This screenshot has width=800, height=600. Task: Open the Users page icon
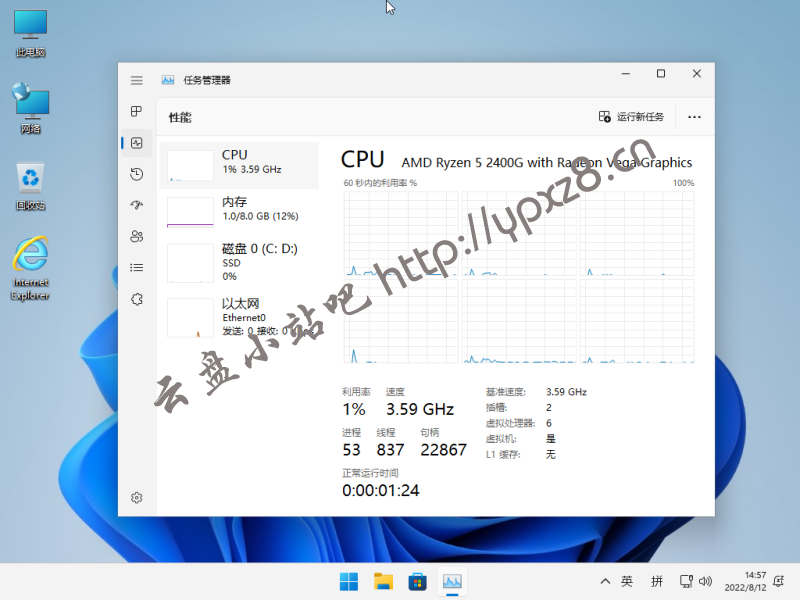[x=136, y=236]
